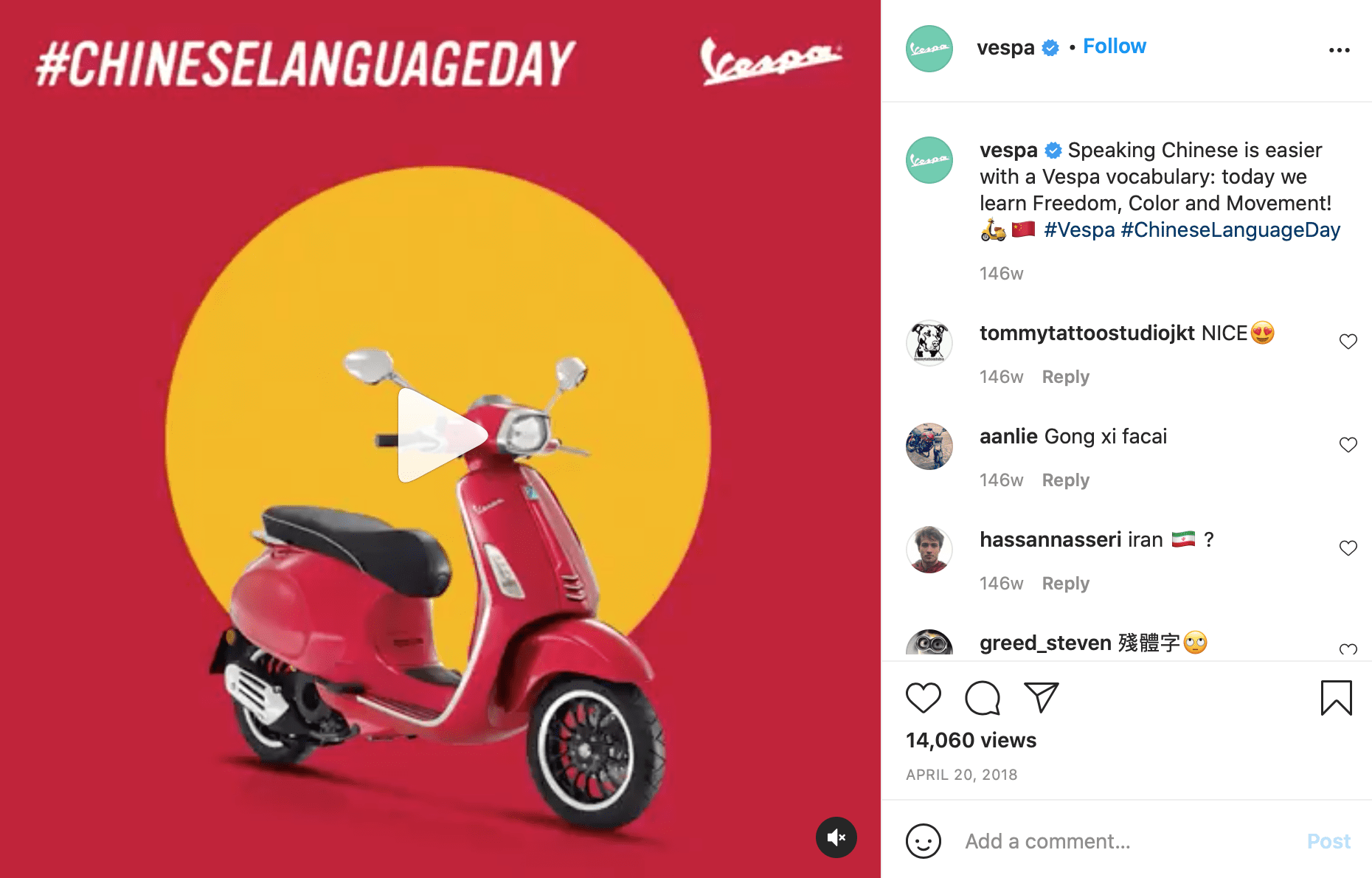Save the post with the bookmark icon
The width and height of the screenshot is (1372, 878).
tap(1336, 698)
